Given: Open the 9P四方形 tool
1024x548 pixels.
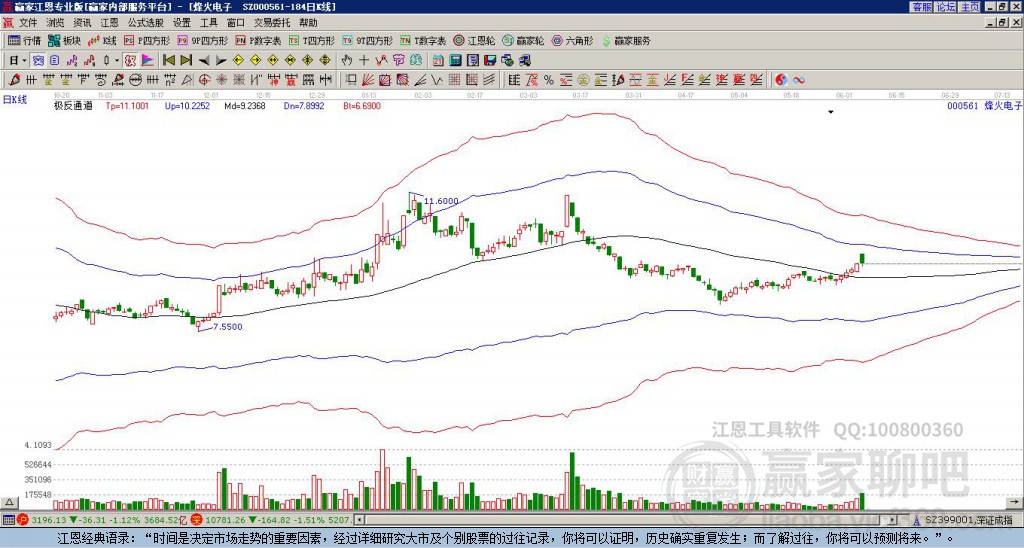Looking at the screenshot, I should [202, 40].
